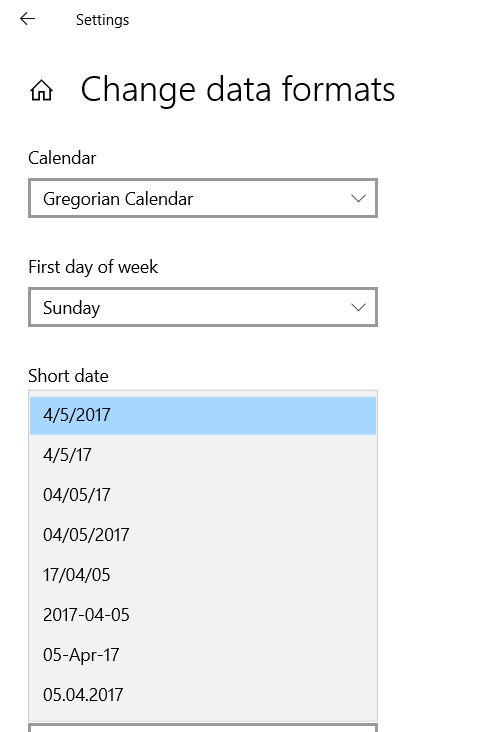Pick the 05-Apr-17 option
The height and width of the screenshot is (732, 493).
[x=203, y=655]
